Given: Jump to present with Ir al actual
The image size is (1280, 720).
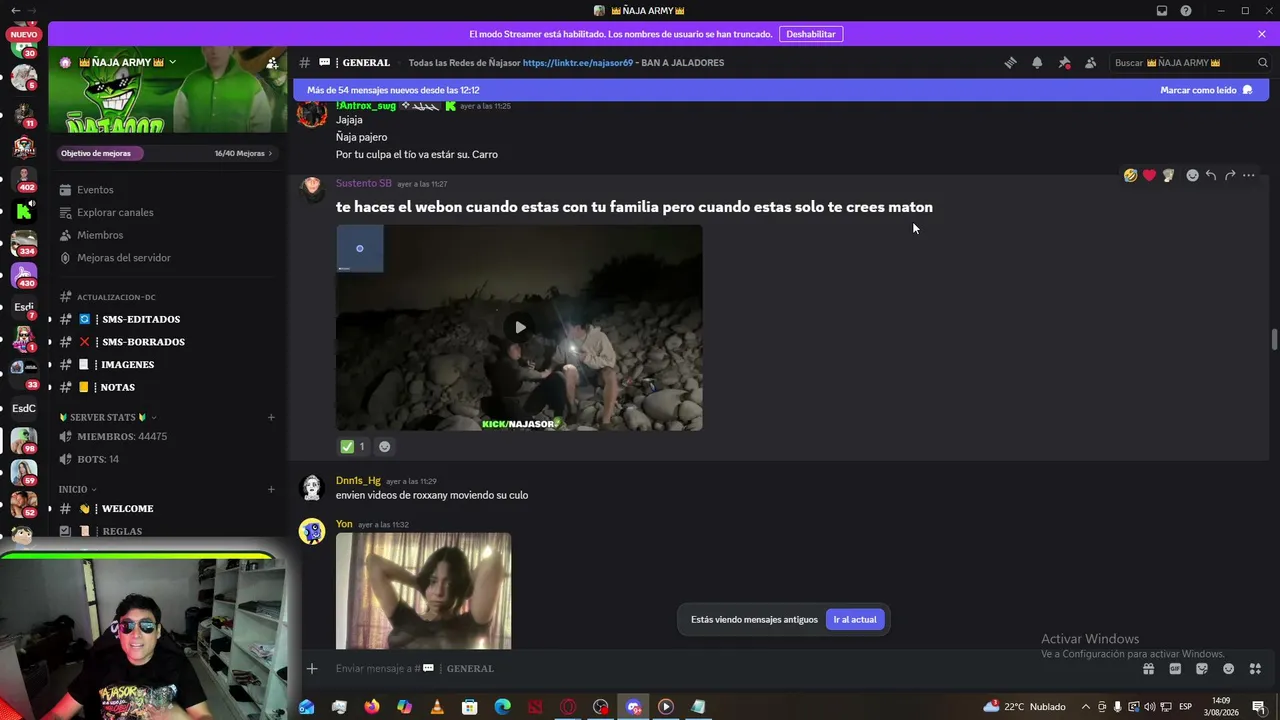Looking at the screenshot, I should pyautogui.click(x=855, y=620).
